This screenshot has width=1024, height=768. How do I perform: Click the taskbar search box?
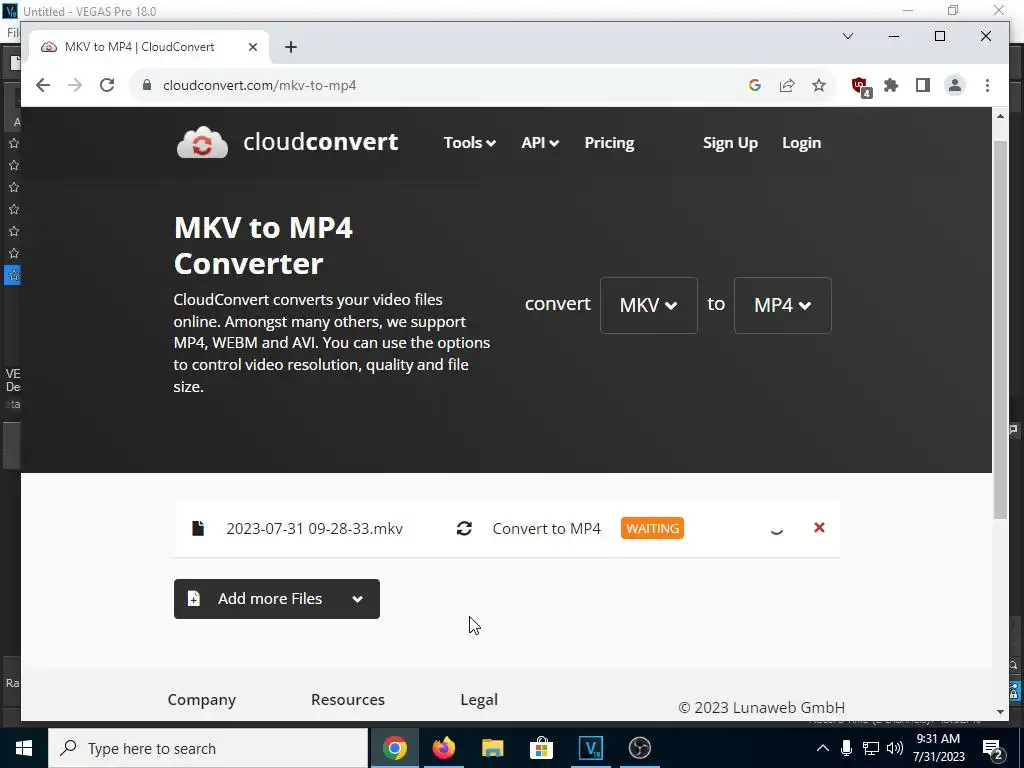click(208, 748)
